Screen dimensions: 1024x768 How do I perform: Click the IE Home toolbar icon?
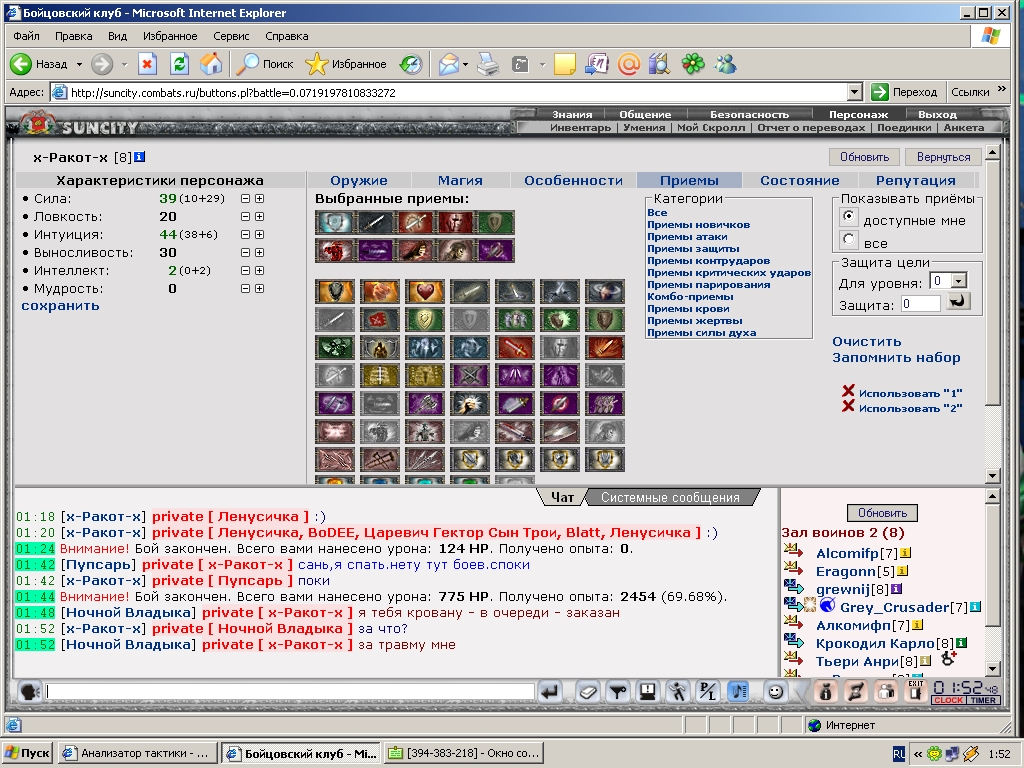[210, 64]
